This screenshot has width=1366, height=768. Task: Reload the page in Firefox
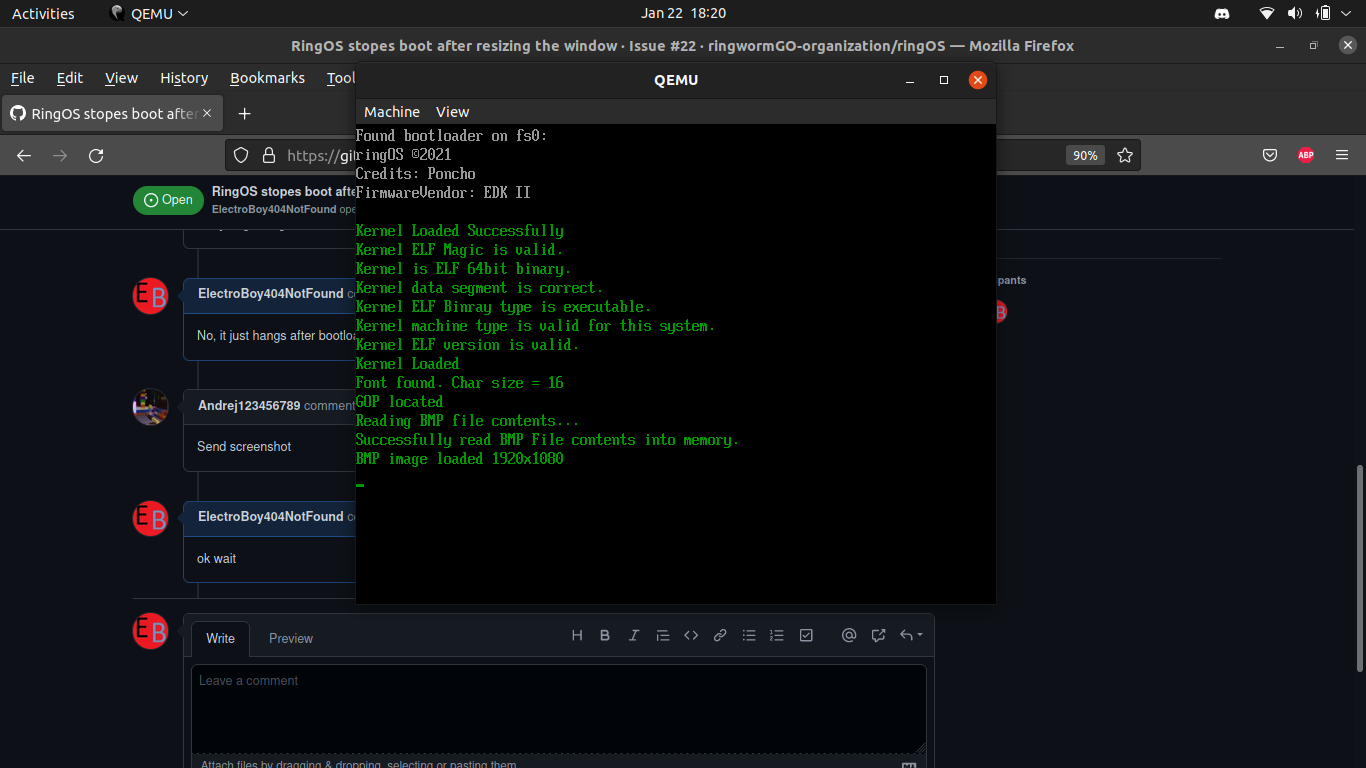click(x=96, y=155)
